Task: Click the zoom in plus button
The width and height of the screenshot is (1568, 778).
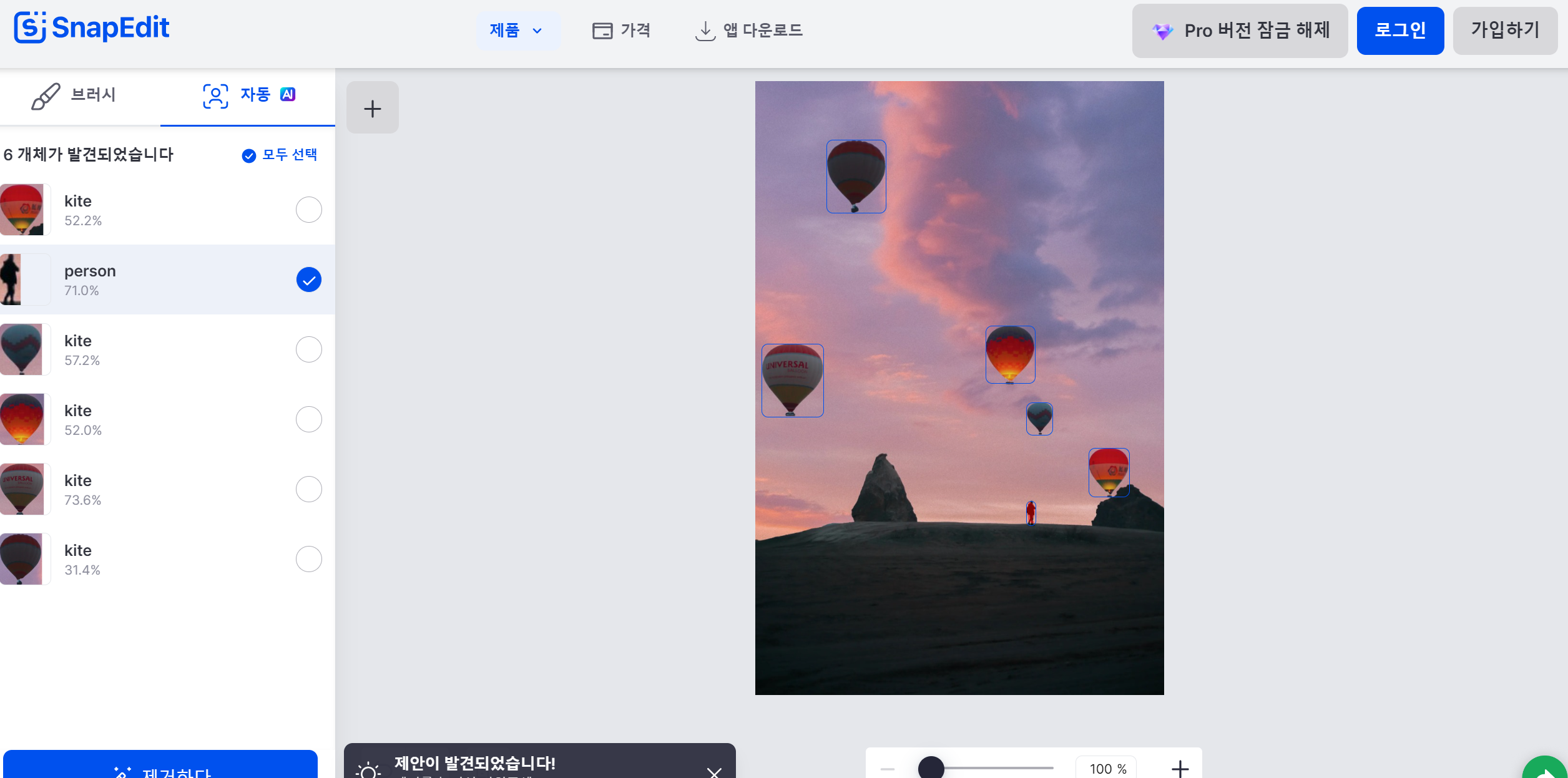Action: [x=1180, y=769]
